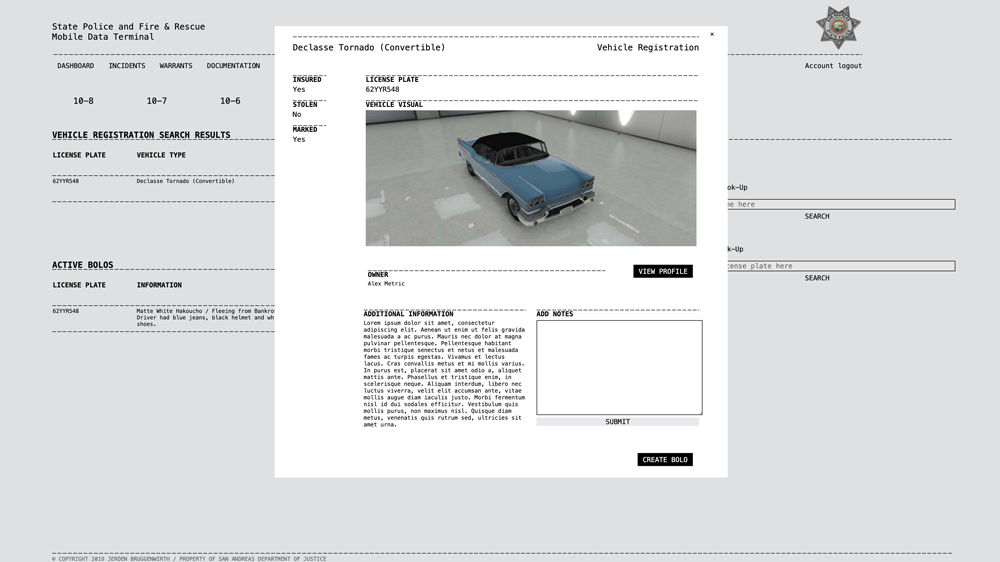Focus the license plate look-up input
This screenshot has height=562, width=1000.
pos(840,266)
